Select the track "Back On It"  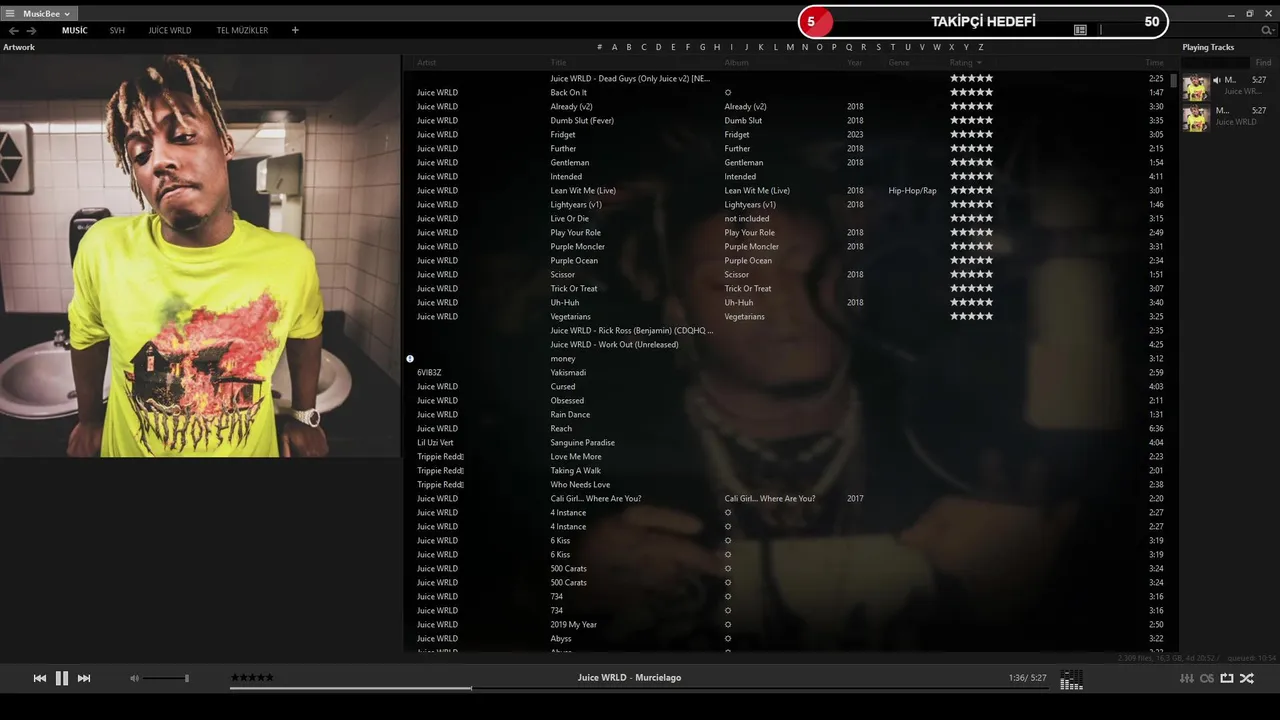568,92
